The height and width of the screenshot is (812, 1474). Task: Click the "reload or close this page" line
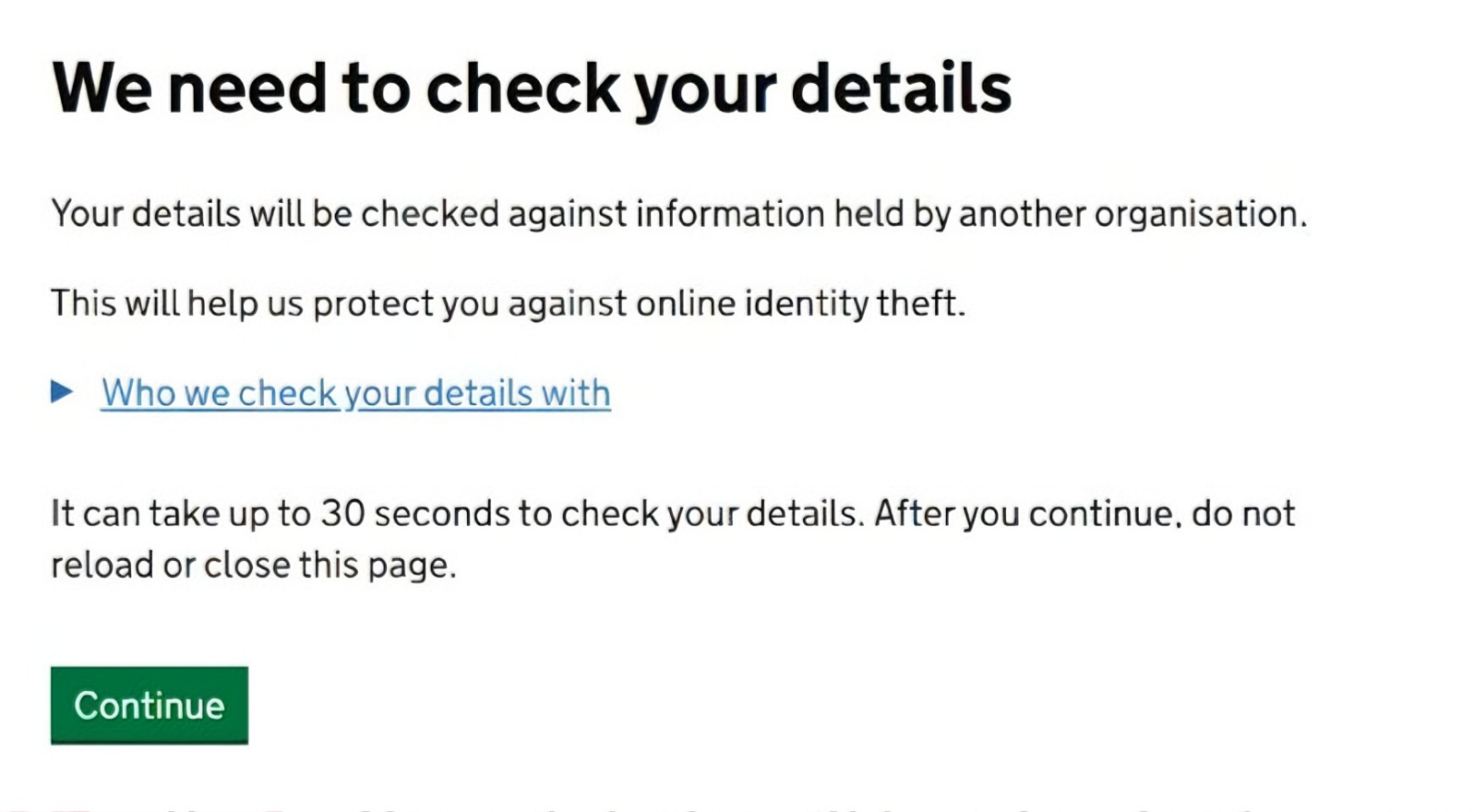point(254,566)
